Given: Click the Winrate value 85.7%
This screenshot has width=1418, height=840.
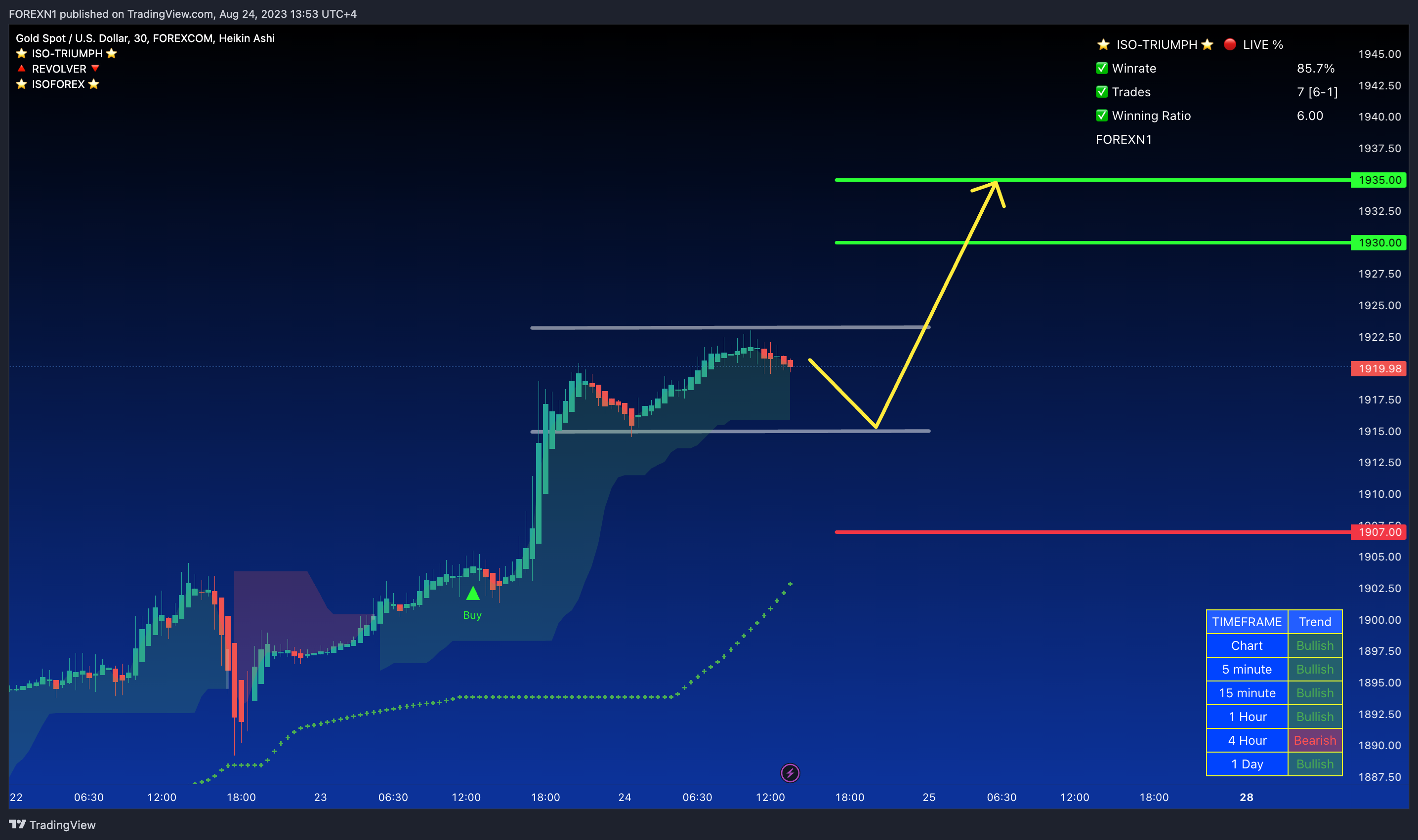Looking at the screenshot, I should click(1316, 69).
